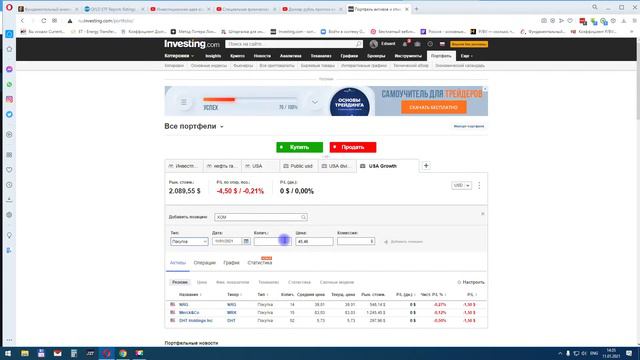Switch to the USA portfolio tab
Screen dimensions: 640x360
pyautogui.click(x=260, y=166)
